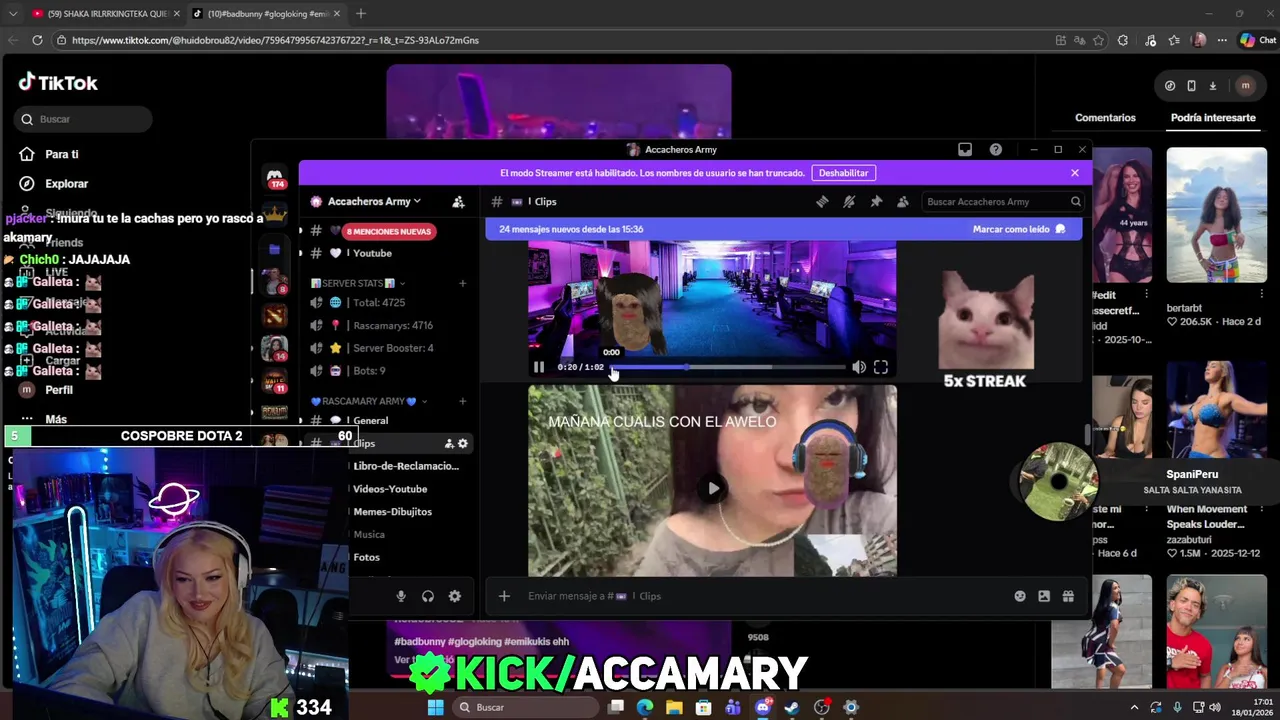Image resolution: width=1280 pixels, height=720 pixels.
Task: Click the Enviar mensaje message input
Action: click(760, 596)
